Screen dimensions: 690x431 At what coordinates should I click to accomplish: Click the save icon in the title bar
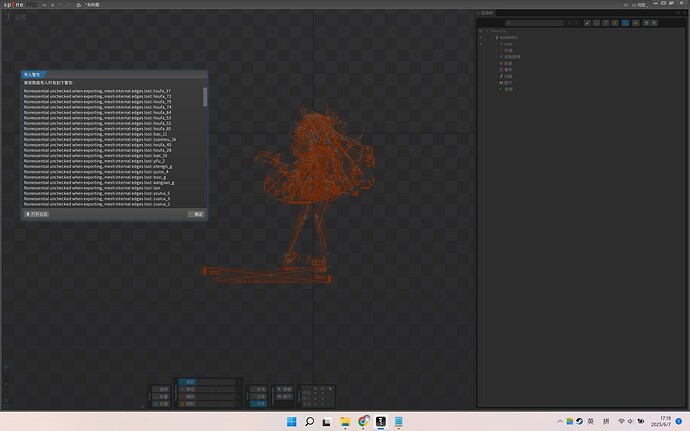click(x=52, y=5)
